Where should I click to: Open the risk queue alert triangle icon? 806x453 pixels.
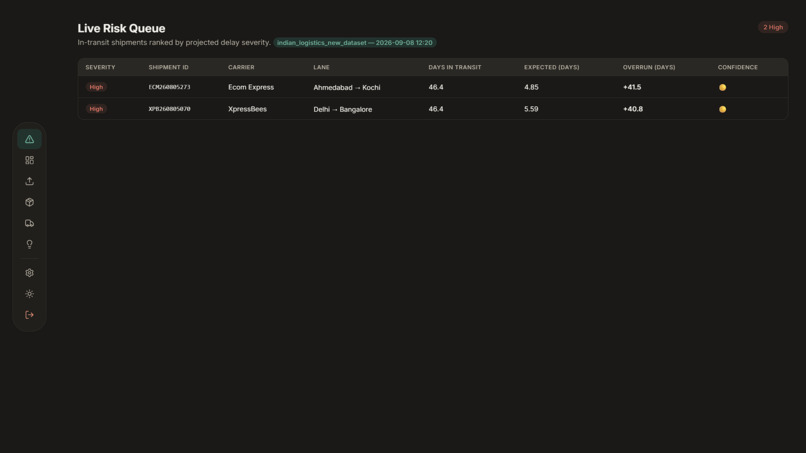(x=29, y=139)
